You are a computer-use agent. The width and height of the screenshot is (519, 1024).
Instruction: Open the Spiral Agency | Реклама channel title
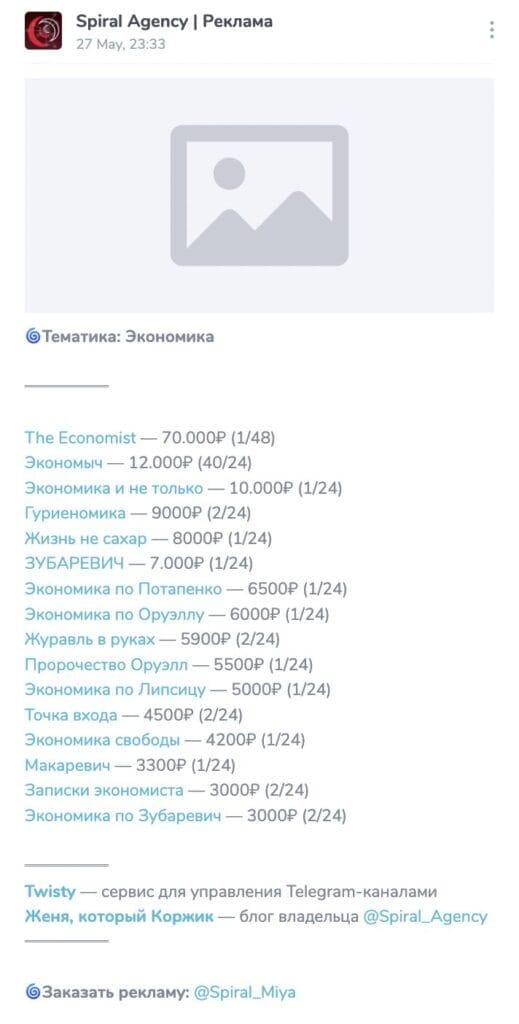[174, 22]
